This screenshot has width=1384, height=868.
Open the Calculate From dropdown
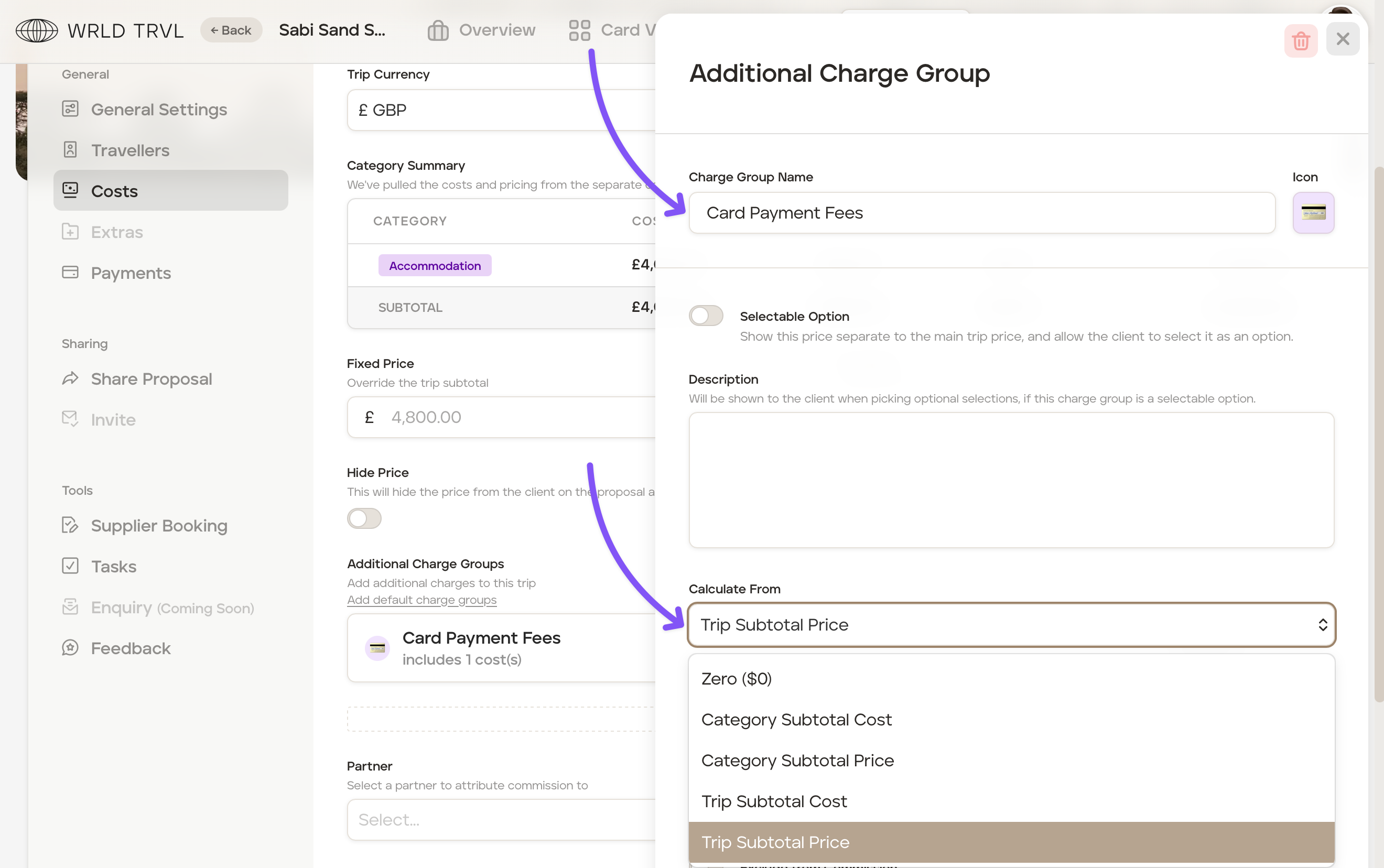1011,625
